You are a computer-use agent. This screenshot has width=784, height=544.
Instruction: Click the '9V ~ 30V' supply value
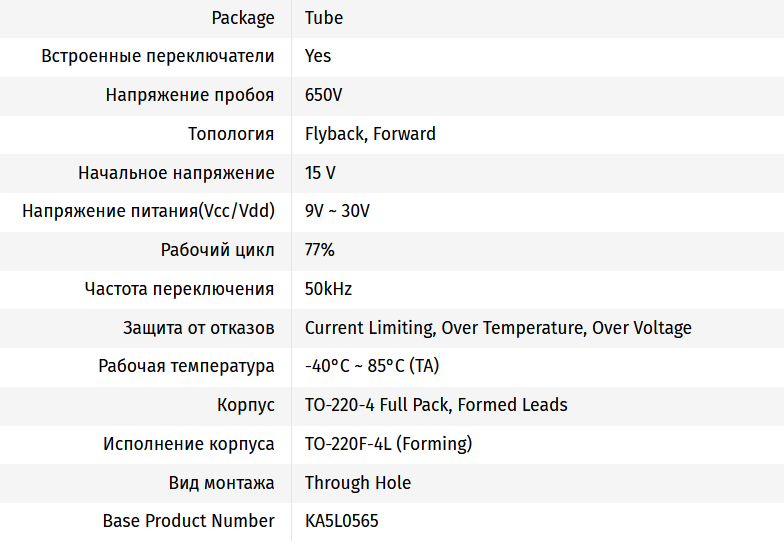click(337, 211)
